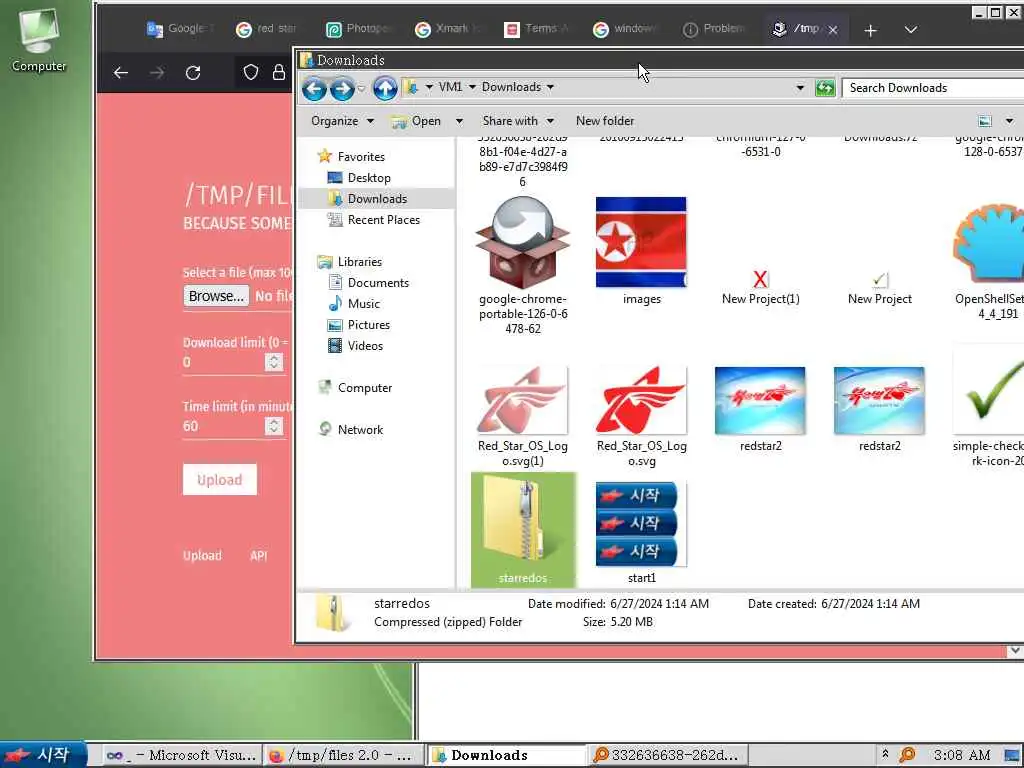This screenshot has width=1024, height=768.
Task: Open the change view options dropdown arrow
Action: (x=1009, y=121)
